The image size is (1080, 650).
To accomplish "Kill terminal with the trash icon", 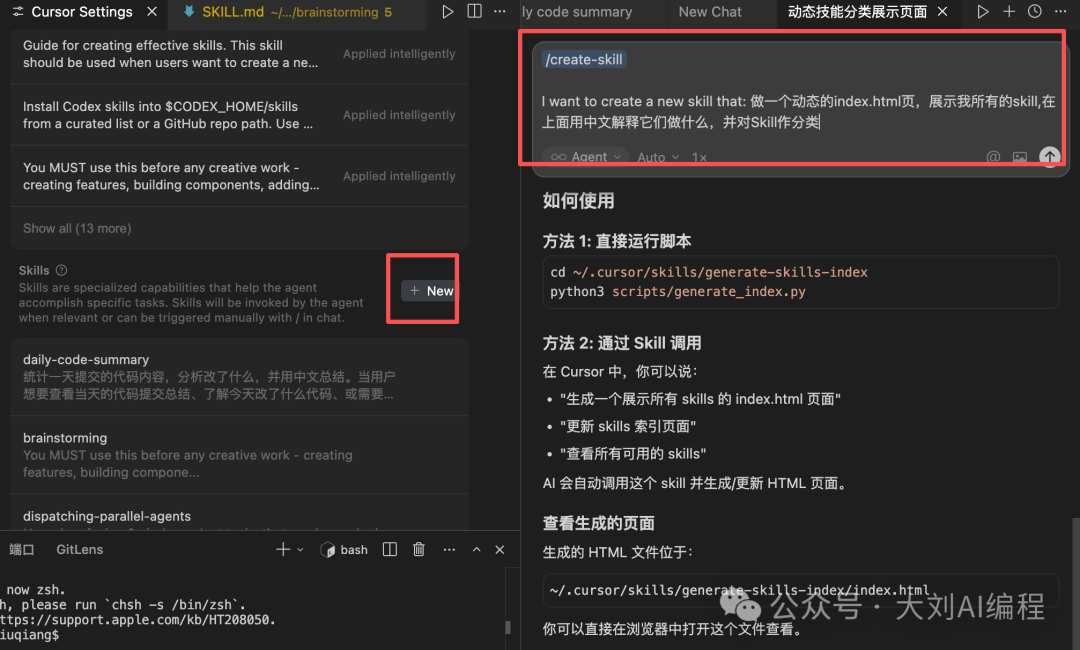I will click(419, 549).
